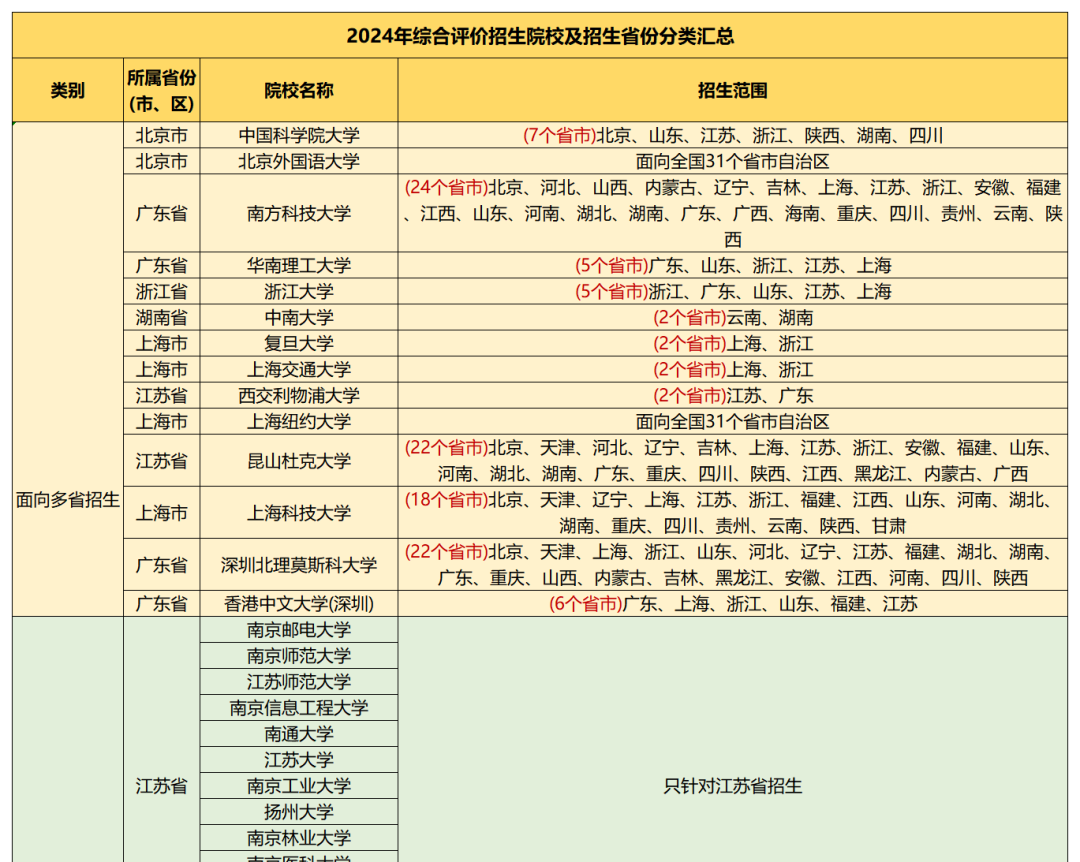Click the 复旦大学 cell
1080x862 pixels.
coord(299,343)
